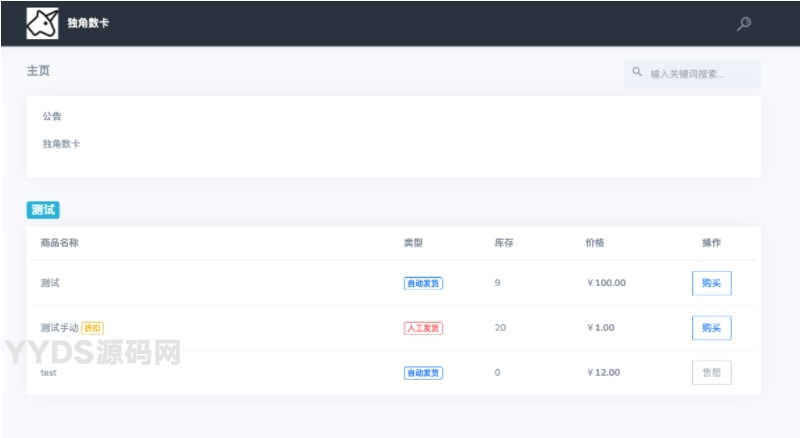Click the 自动发货 badge in 测试 row
The image size is (800, 438).
[x=423, y=283]
